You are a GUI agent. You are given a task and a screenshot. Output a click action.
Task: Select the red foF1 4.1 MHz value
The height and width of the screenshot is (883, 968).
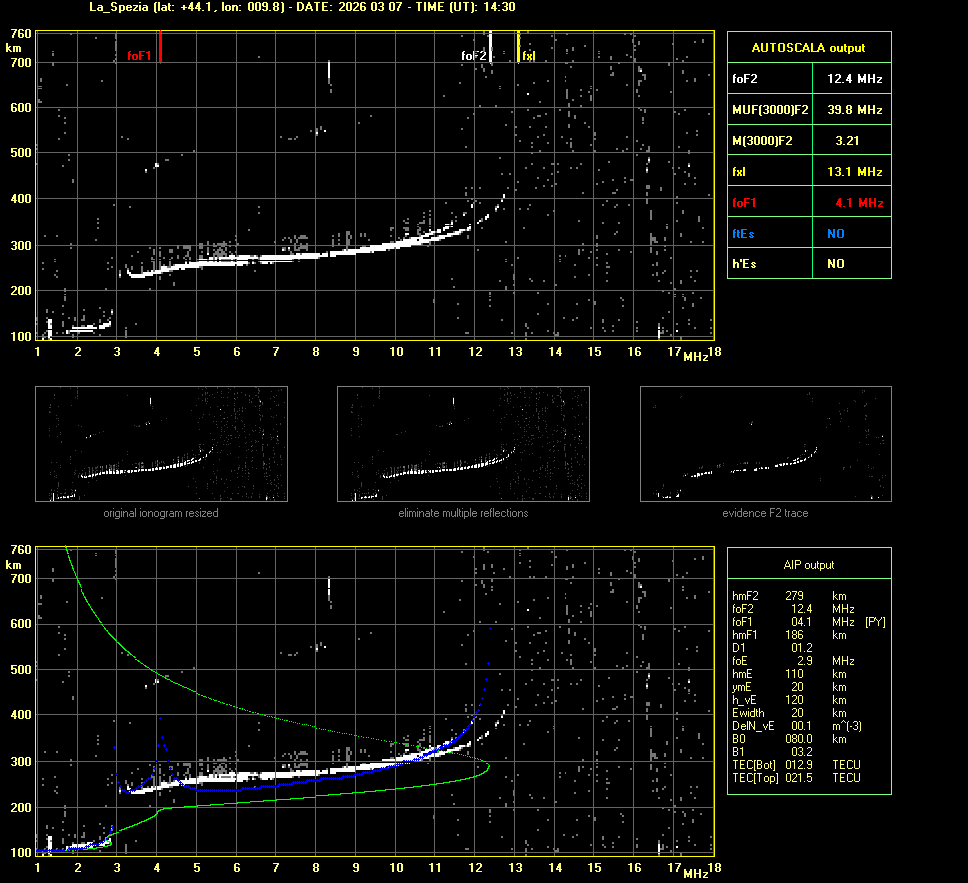858,203
